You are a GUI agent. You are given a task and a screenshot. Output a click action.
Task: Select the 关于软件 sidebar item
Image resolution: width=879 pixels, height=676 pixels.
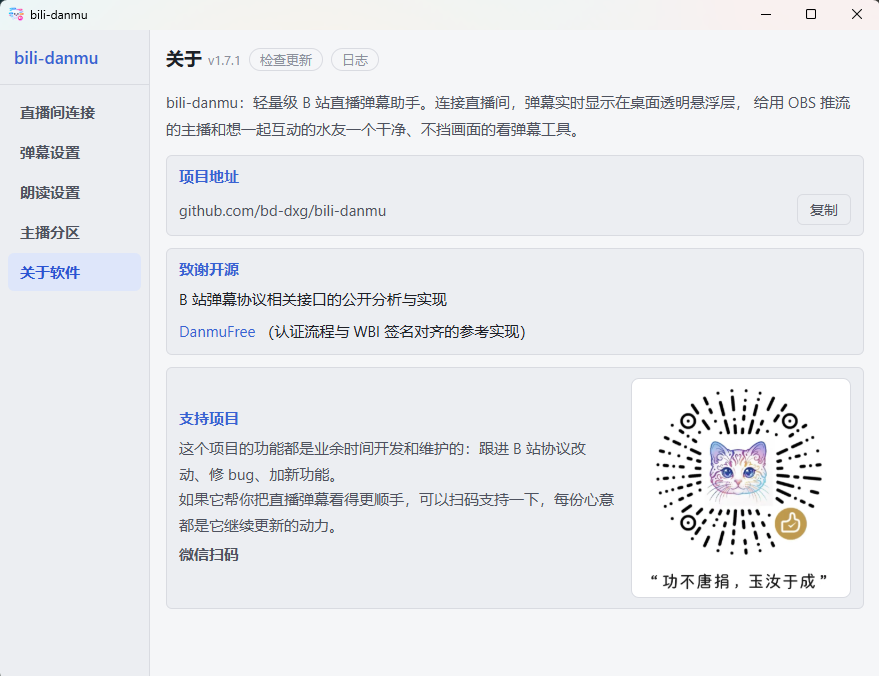75,272
